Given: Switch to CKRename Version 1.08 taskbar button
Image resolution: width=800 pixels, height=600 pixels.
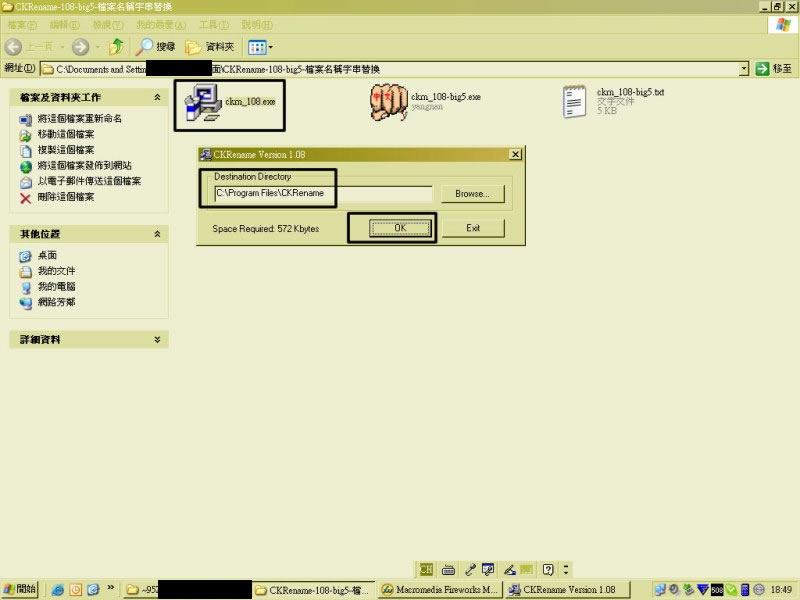Looking at the screenshot, I should [567, 590].
